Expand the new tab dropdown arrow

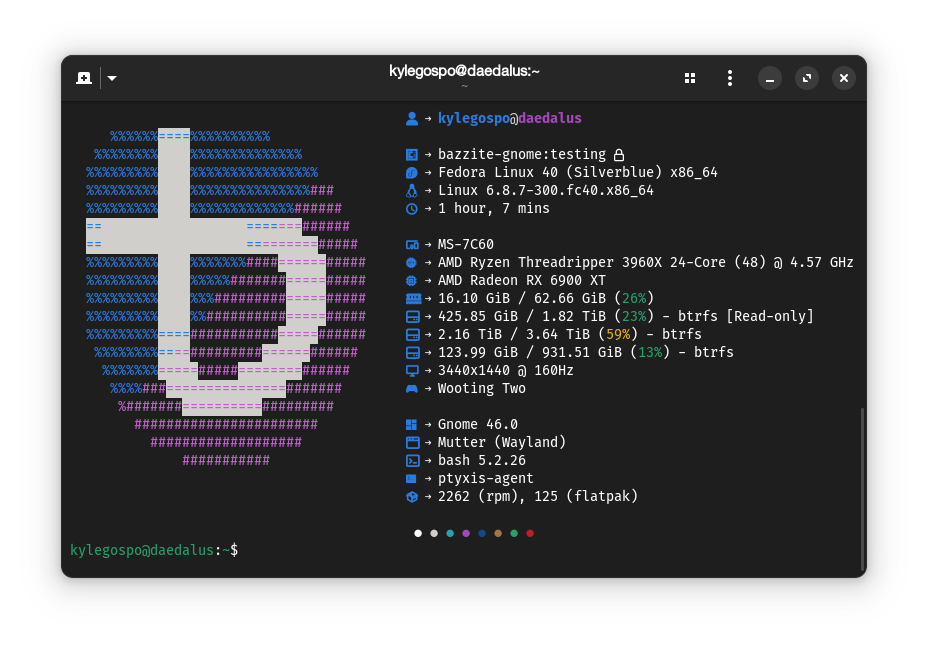[112, 78]
